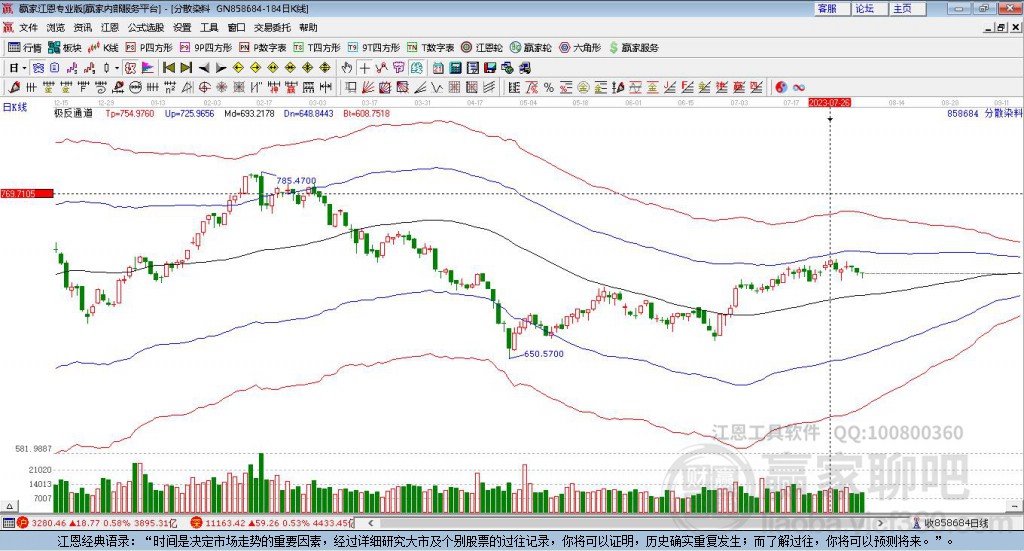Open the 江恩轮 Gann wheel
Viewport: 1024px width, 551px height.
482,48
